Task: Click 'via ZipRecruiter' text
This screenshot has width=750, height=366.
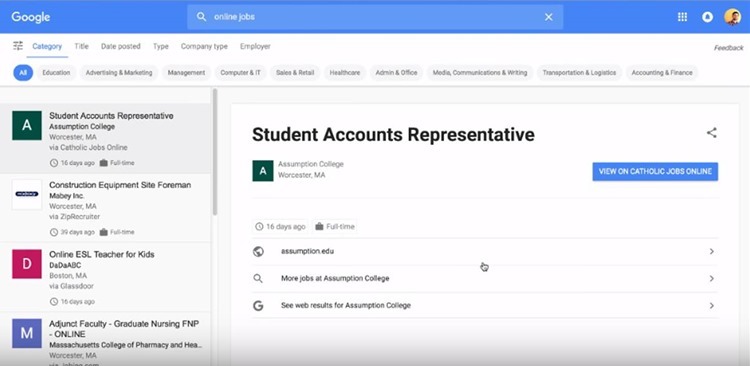Action: click(74, 217)
